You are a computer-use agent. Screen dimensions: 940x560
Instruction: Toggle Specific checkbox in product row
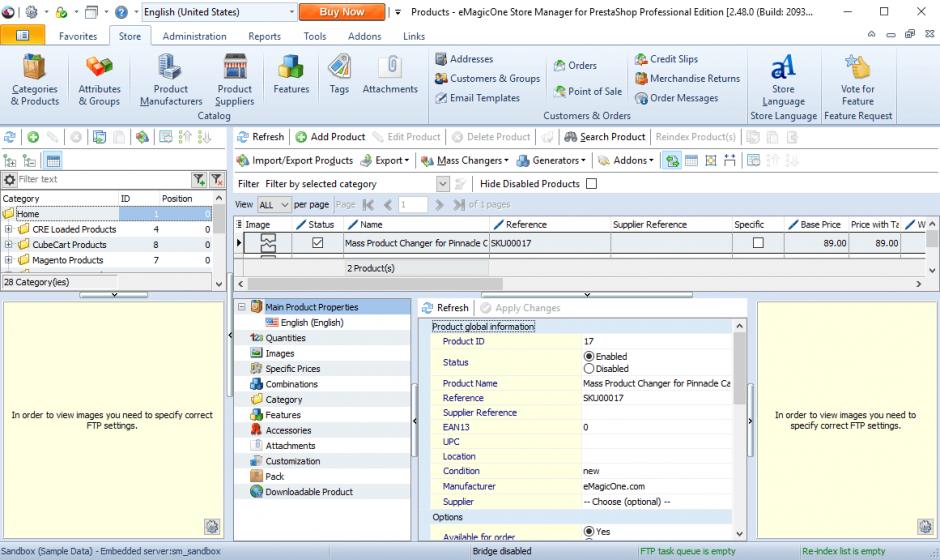[758, 243]
